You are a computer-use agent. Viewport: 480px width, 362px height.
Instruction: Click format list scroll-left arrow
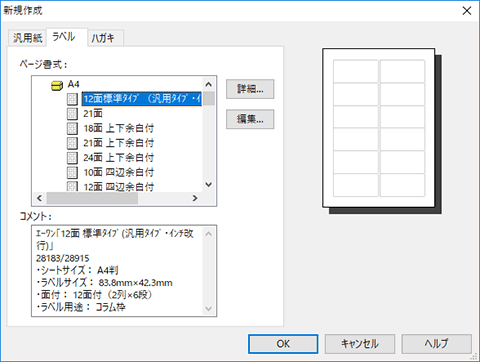point(39,198)
